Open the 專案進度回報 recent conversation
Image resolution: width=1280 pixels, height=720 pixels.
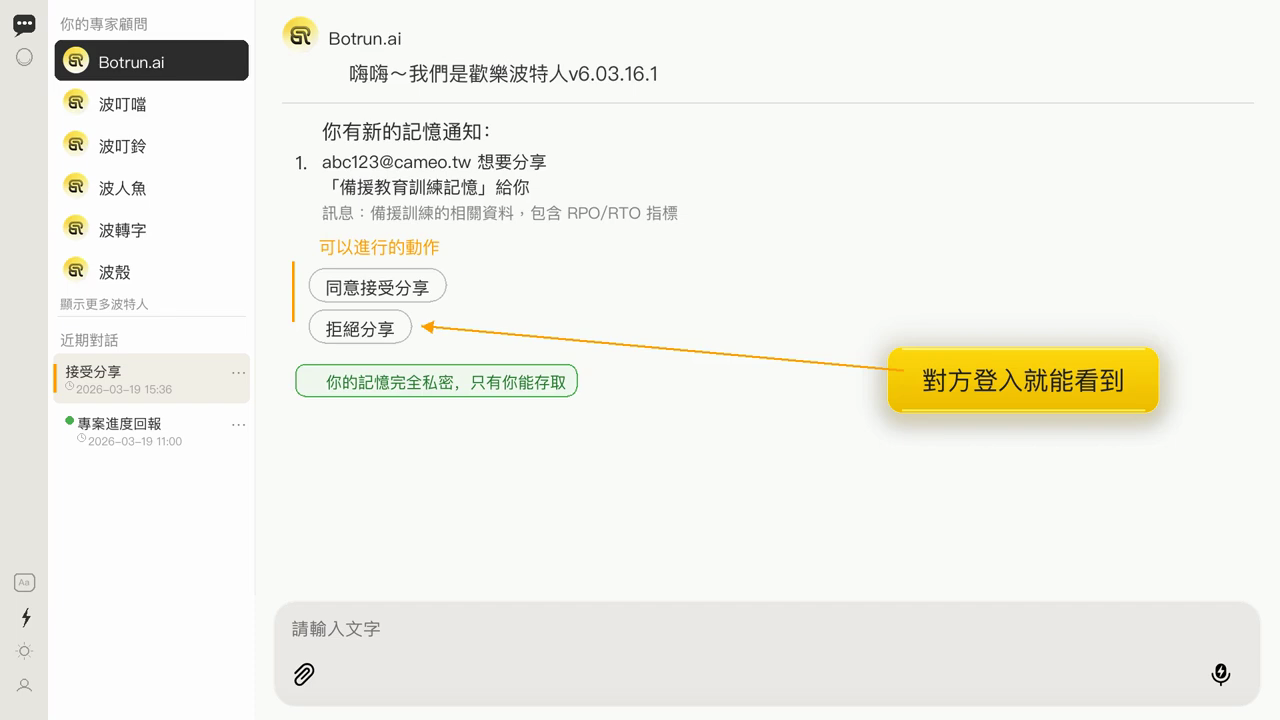151,431
